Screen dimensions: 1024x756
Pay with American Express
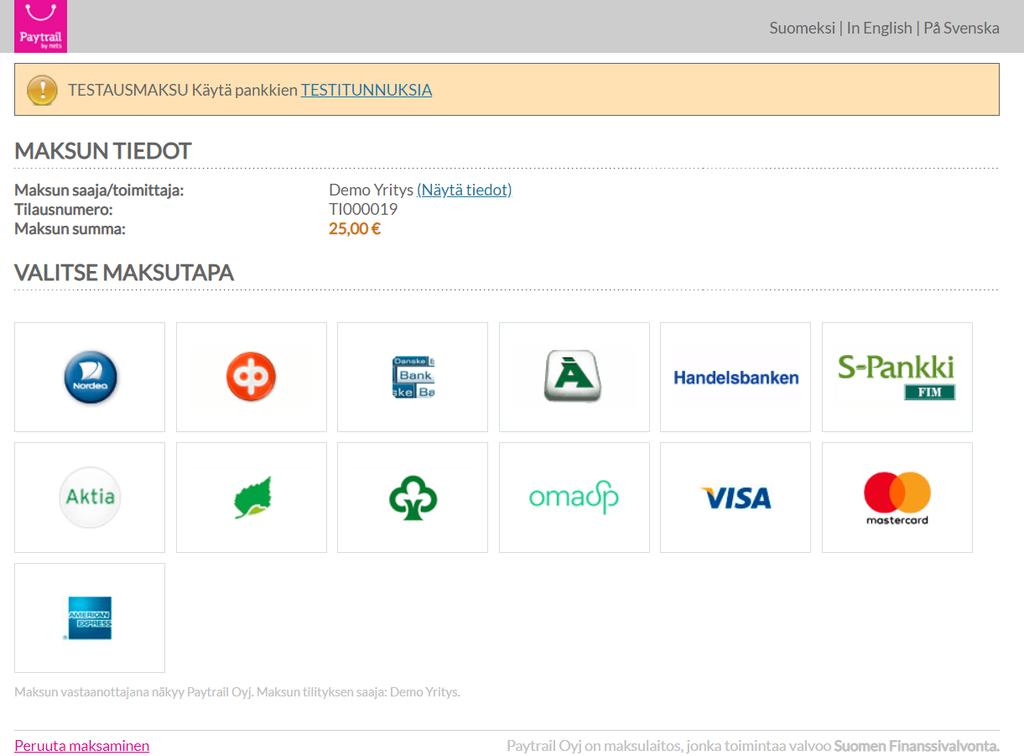click(x=89, y=618)
